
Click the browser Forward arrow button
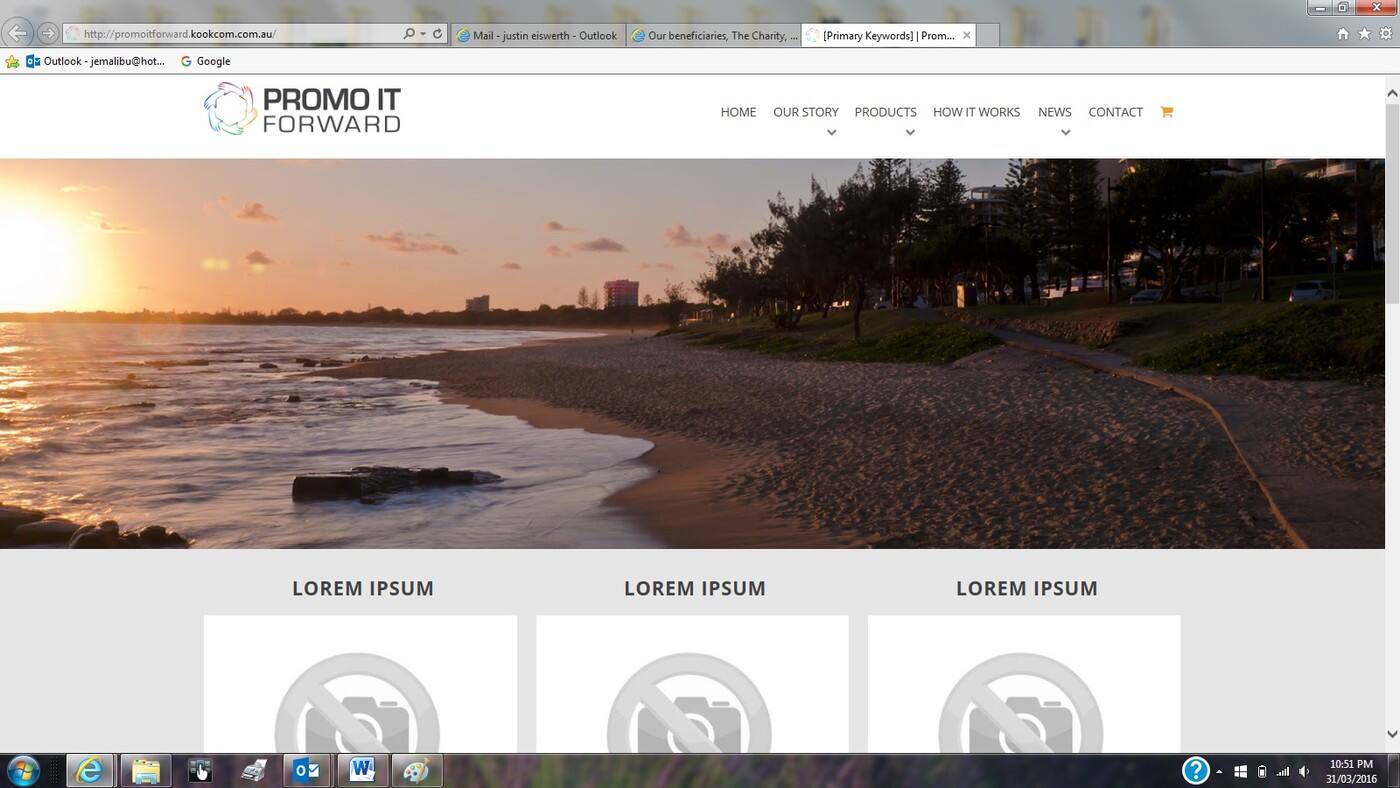tap(47, 33)
